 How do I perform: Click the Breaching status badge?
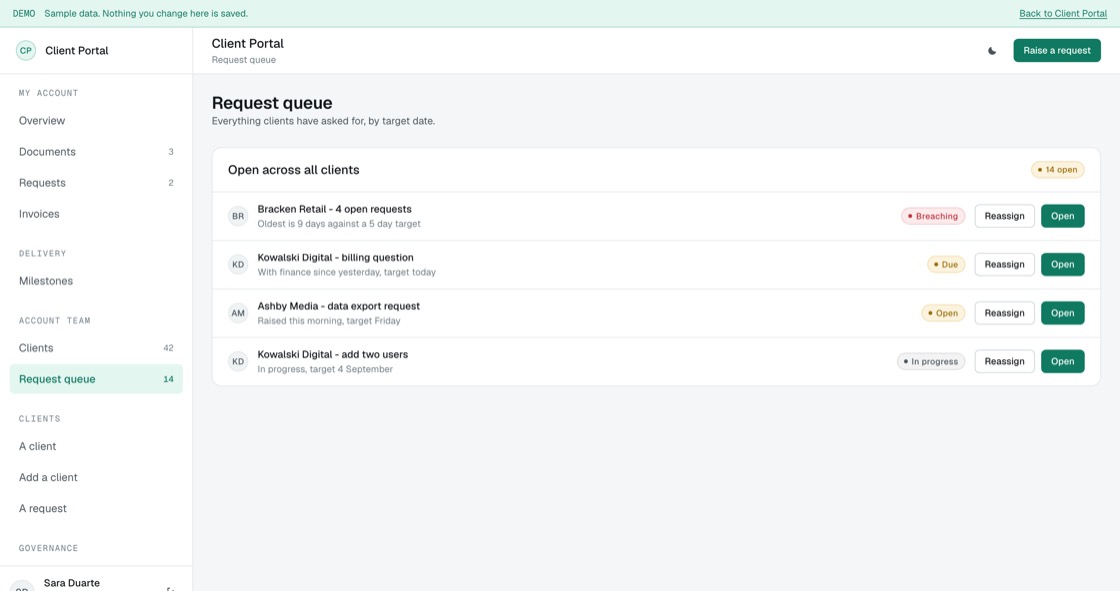point(933,216)
